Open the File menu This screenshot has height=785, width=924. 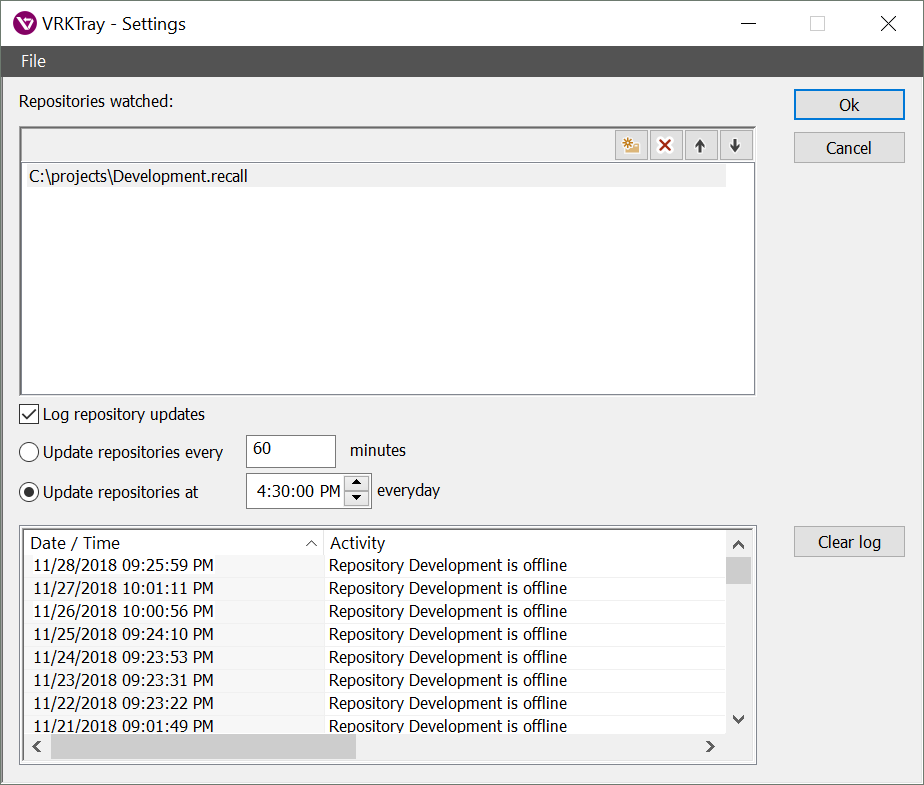[x=33, y=61]
